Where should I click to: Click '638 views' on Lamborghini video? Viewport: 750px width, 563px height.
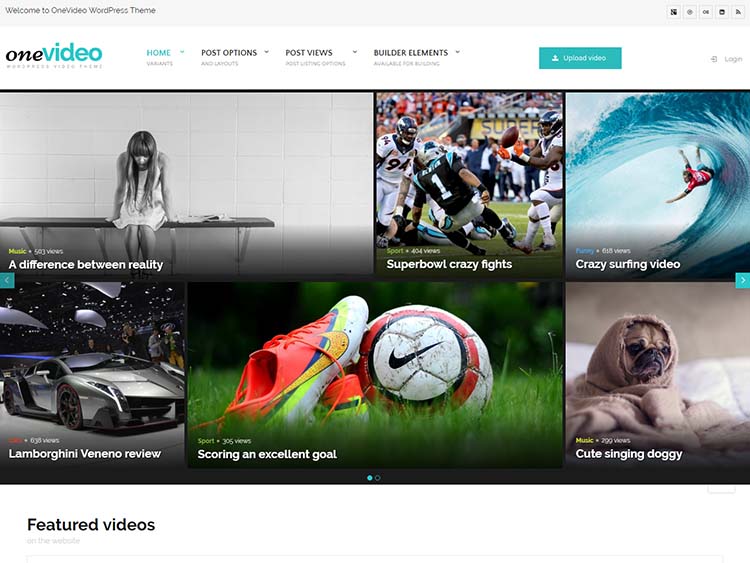pyautogui.click(x=45, y=440)
